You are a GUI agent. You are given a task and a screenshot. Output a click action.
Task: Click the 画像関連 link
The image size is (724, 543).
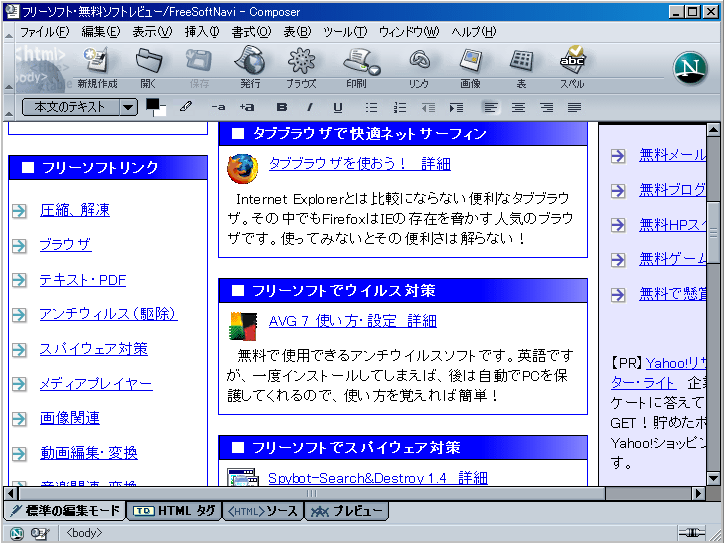click(x=70, y=418)
